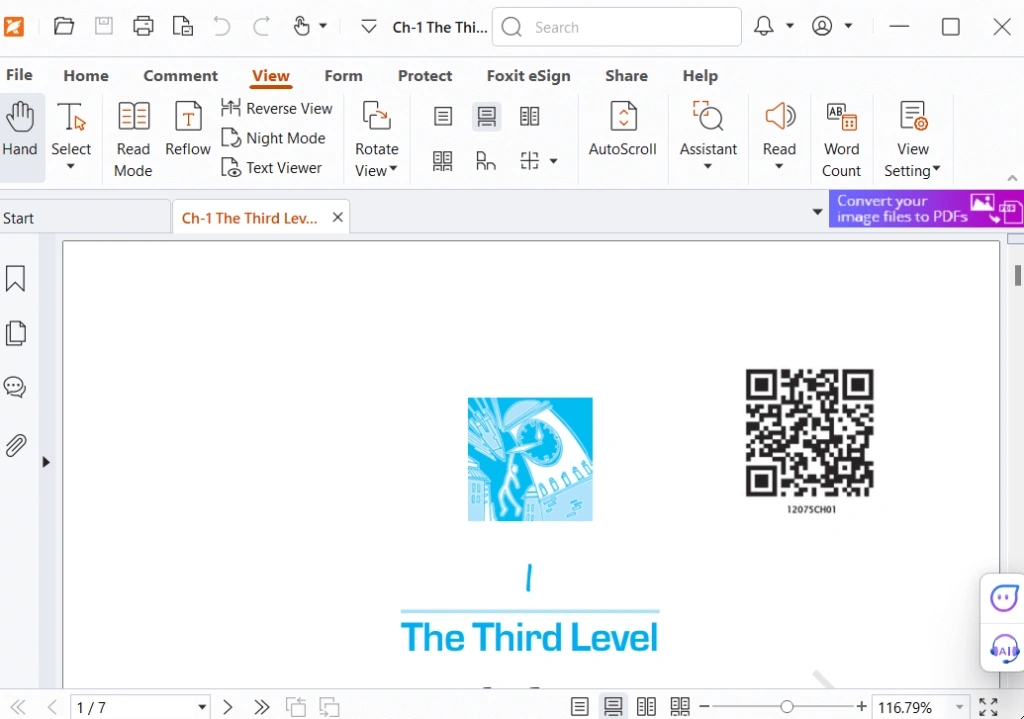Select facing pages view in ribbon
Screen dimensions: 1024x719
[x=530, y=117]
